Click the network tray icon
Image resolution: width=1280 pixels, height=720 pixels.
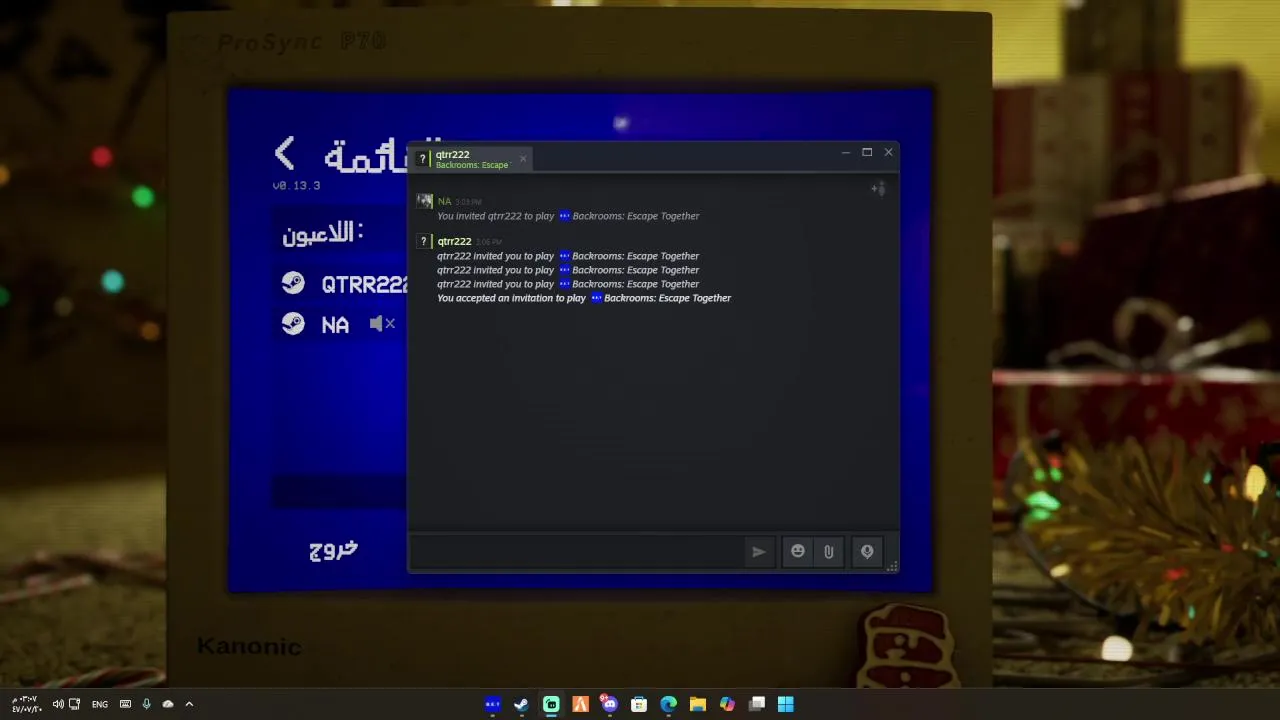74,704
